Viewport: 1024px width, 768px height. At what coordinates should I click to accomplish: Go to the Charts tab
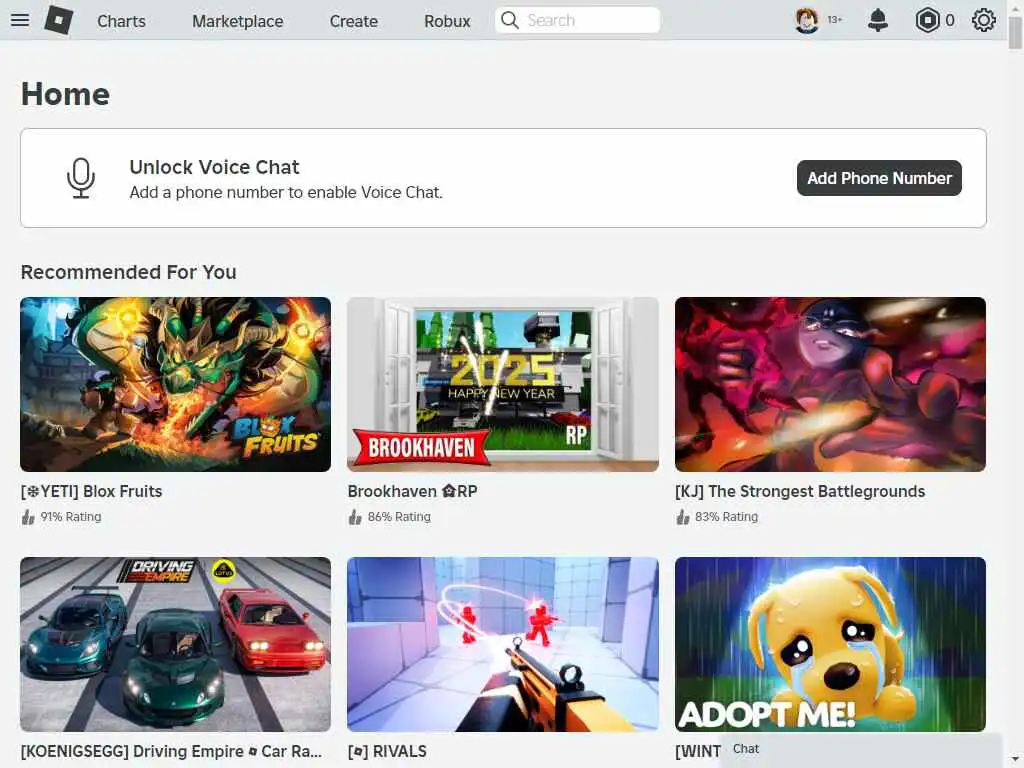[121, 21]
